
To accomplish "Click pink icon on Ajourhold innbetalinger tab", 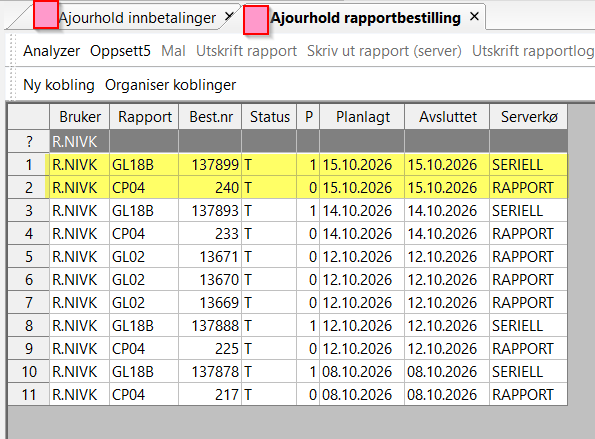I will pos(46,14).
